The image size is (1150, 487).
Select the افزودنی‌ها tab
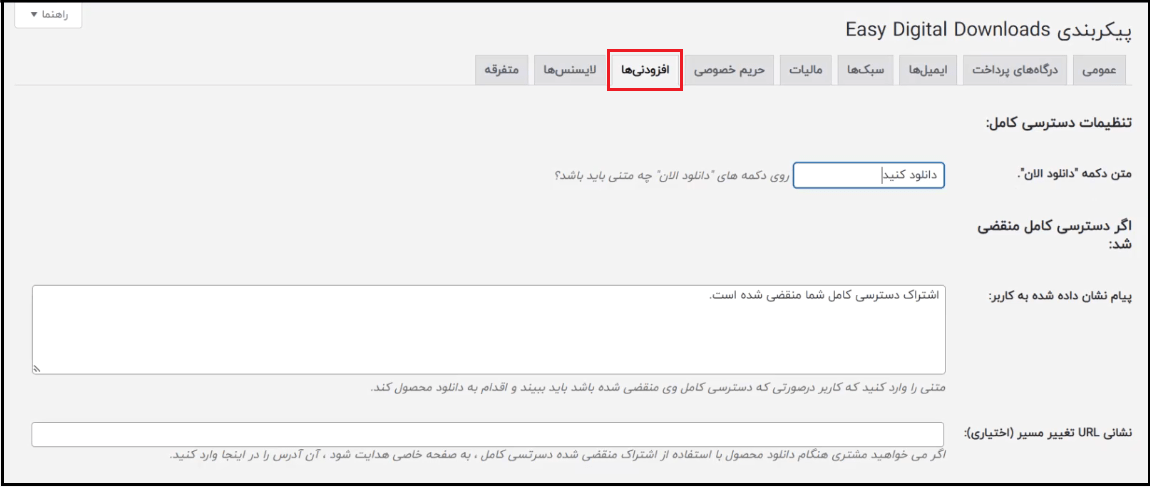(x=645, y=70)
